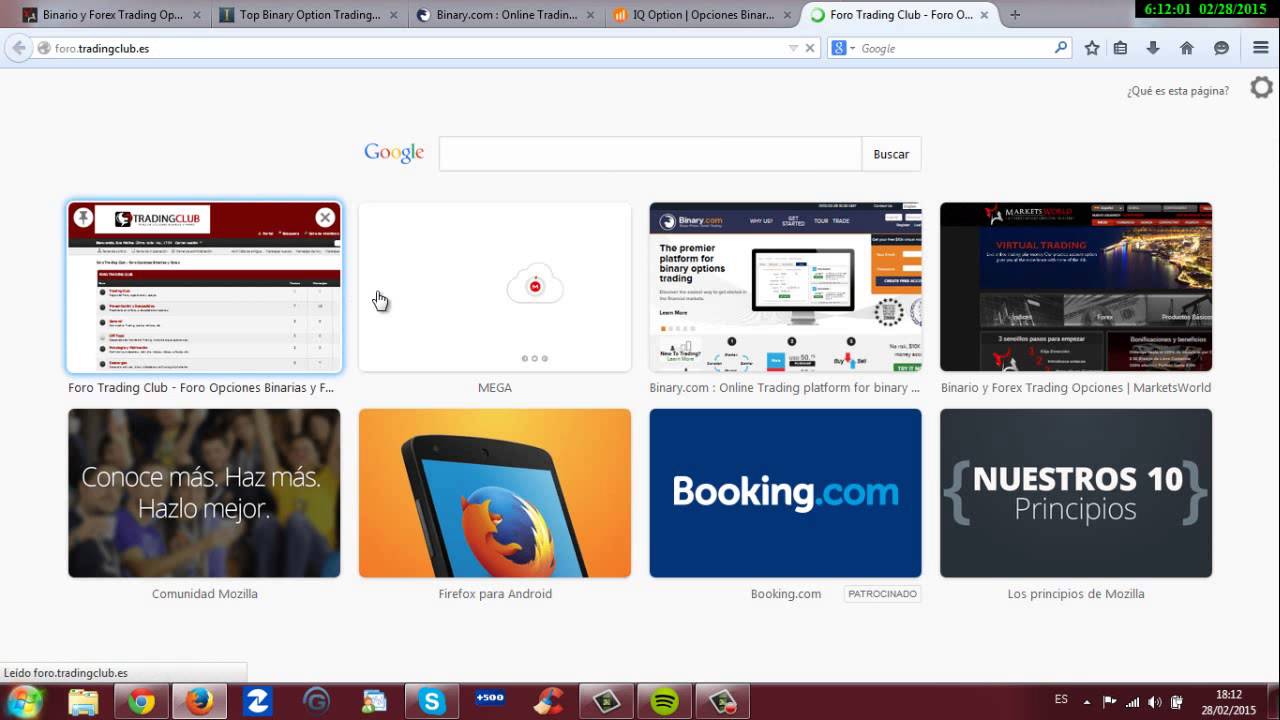Viewport: 1280px width, 720px height.
Task: Open the Comunidad Mozilla tile
Action: coord(204,493)
